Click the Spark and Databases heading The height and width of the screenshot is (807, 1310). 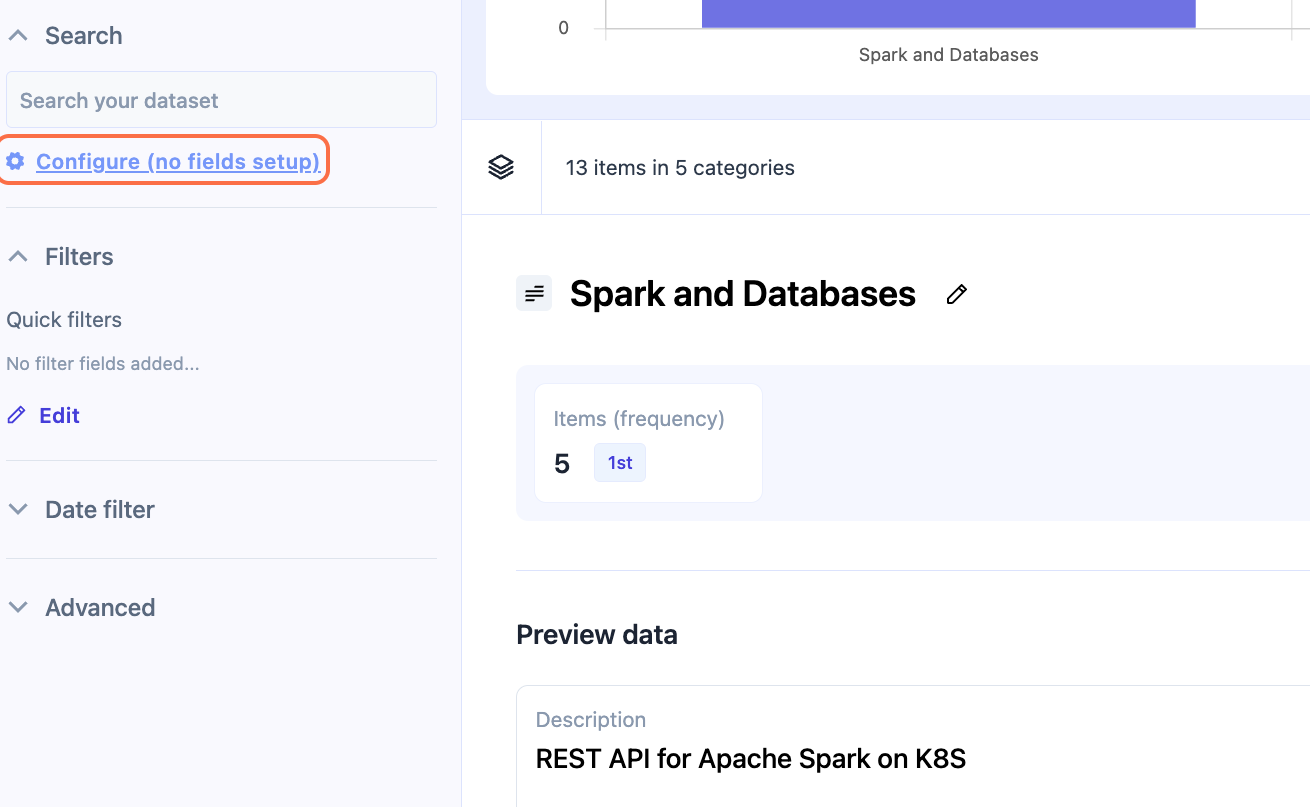tap(742, 294)
